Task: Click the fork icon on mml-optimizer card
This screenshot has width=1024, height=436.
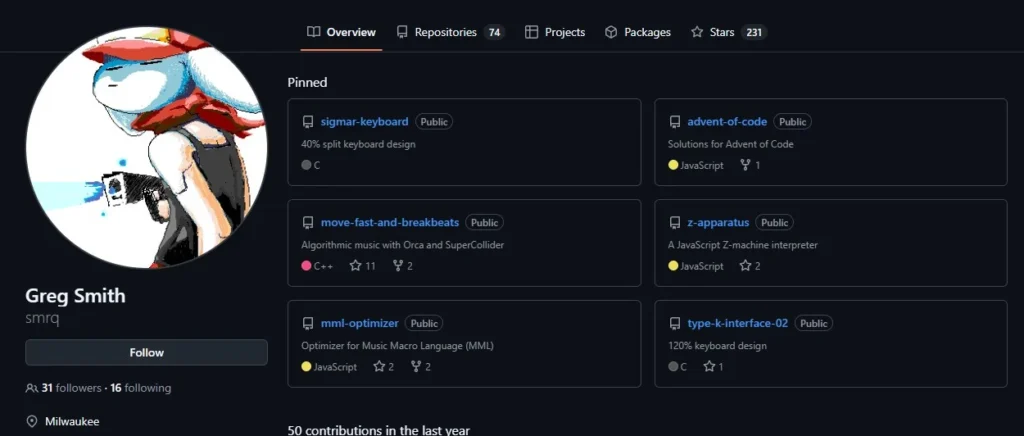Action: (416, 367)
